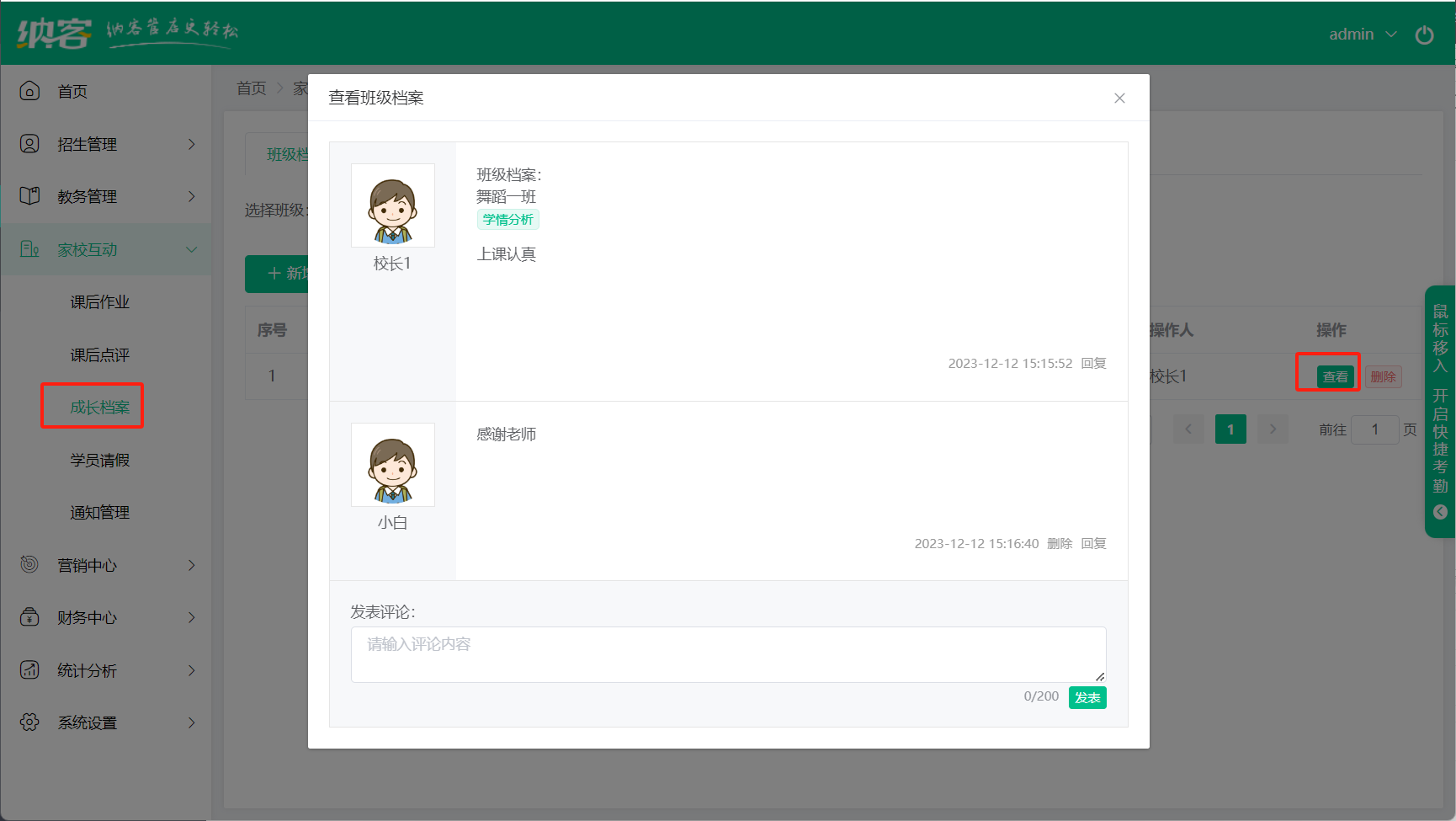Click the 统计分析 chart icon

29,670
